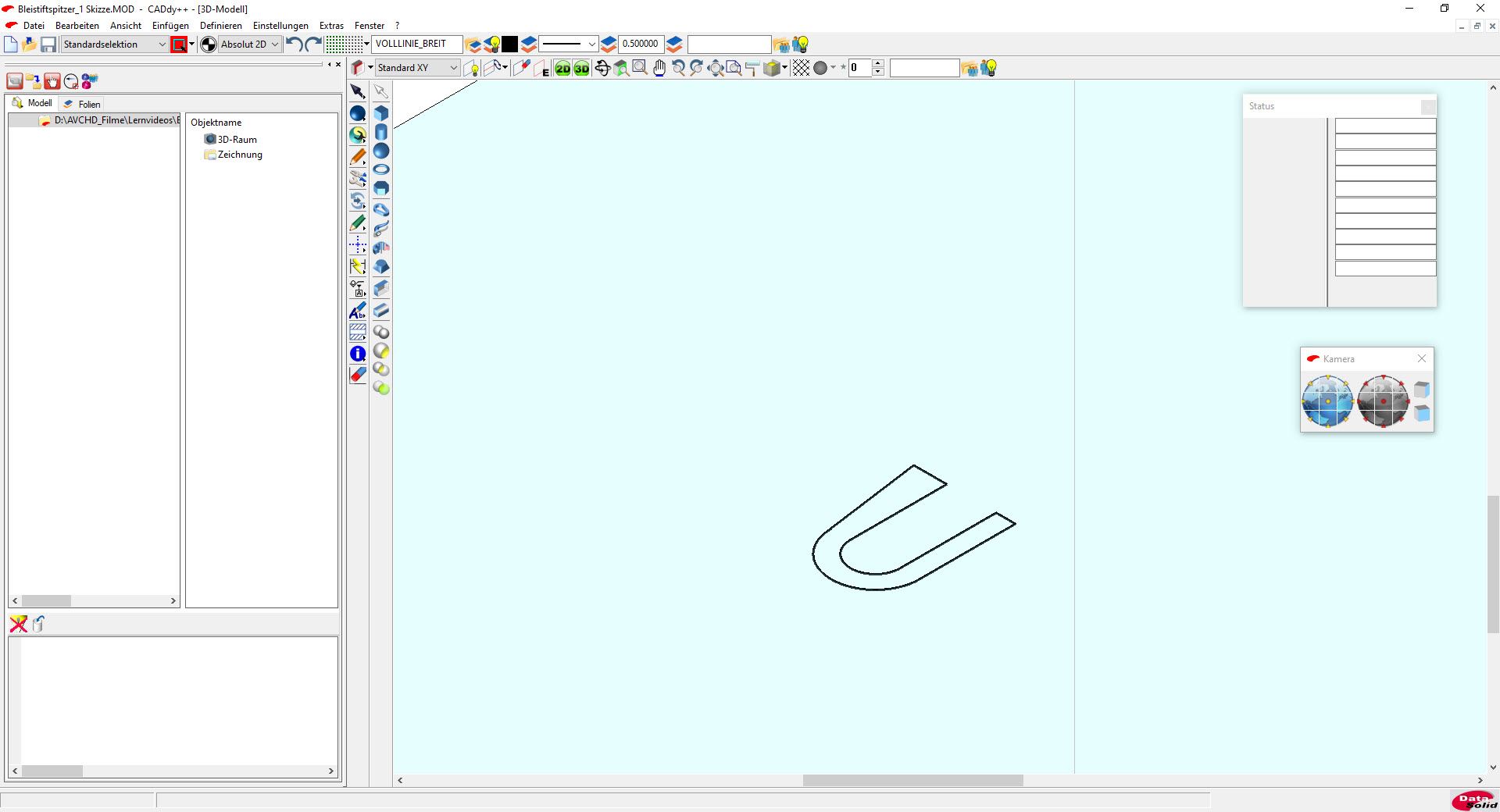1500x812 pixels.
Task: Save the model with the diskette icon
Action: tap(48, 45)
